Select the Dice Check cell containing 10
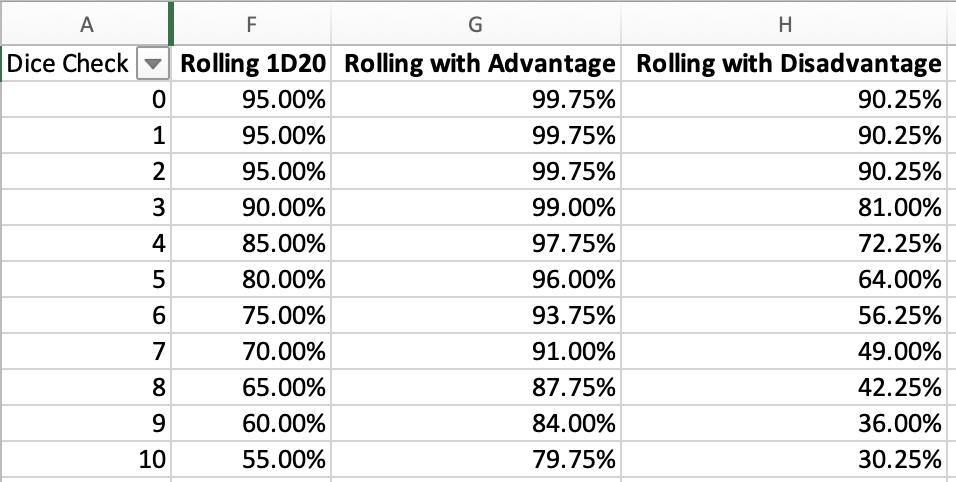The height and width of the screenshot is (482, 956). tap(85, 460)
